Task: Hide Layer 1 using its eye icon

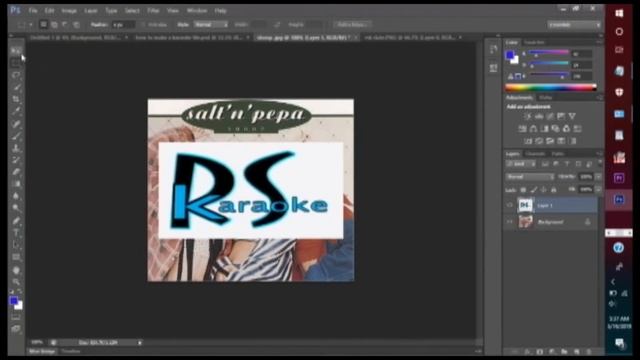Action: [x=509, y=205]
